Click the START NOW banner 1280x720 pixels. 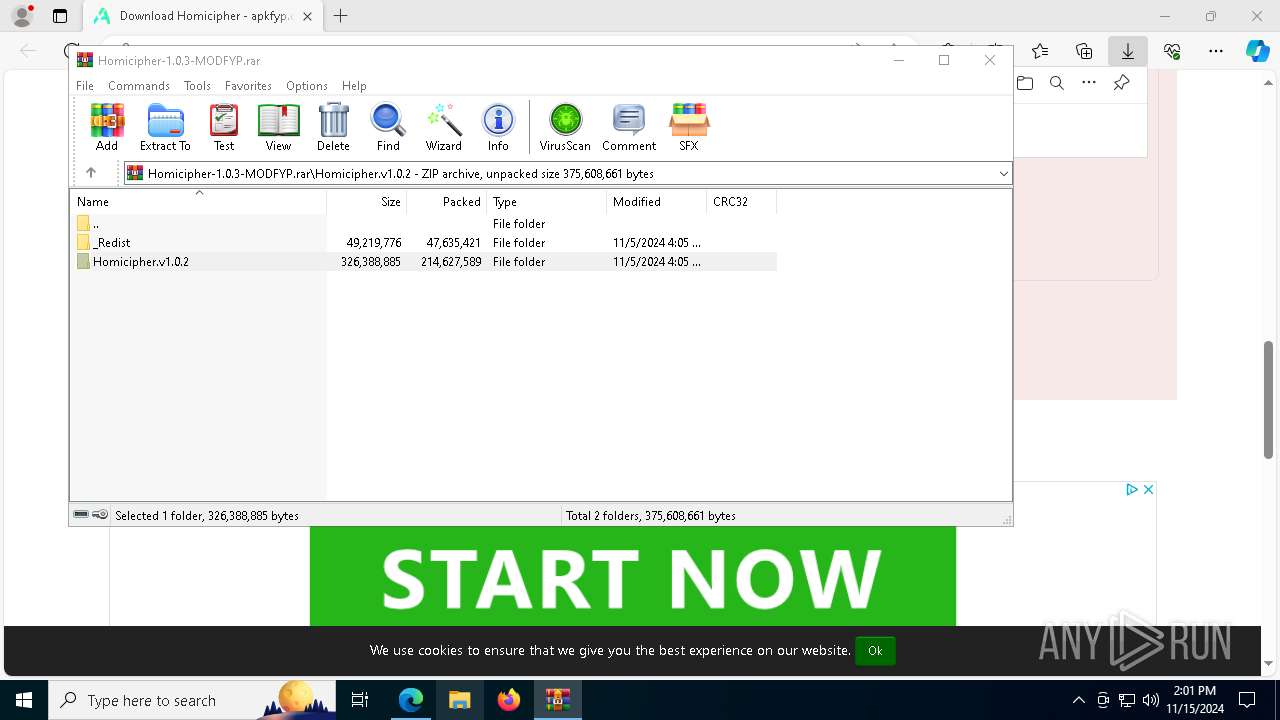tap(632, 576)
